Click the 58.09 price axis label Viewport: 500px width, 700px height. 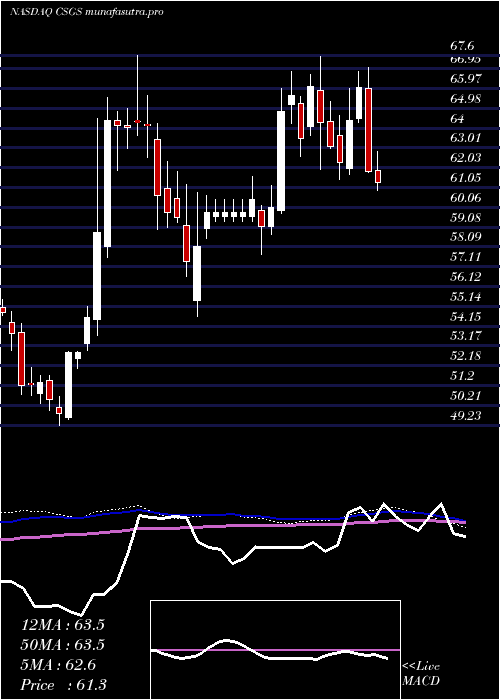click(466, 237)
